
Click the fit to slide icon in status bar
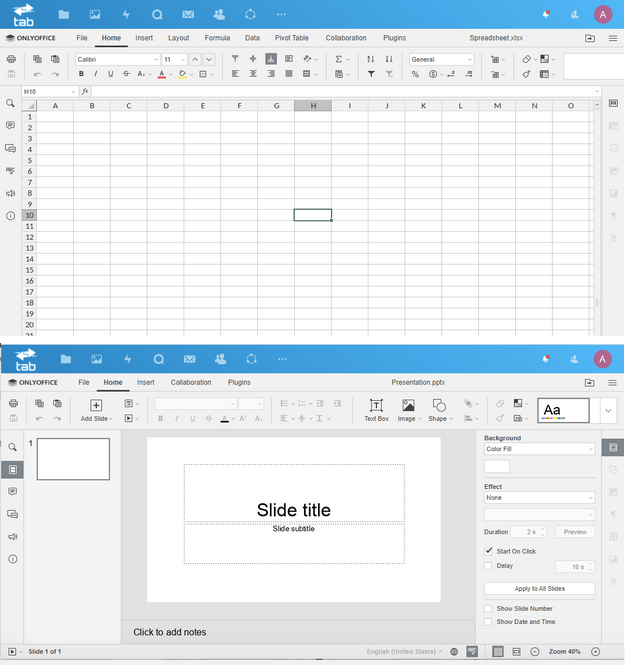coord(498,651)
